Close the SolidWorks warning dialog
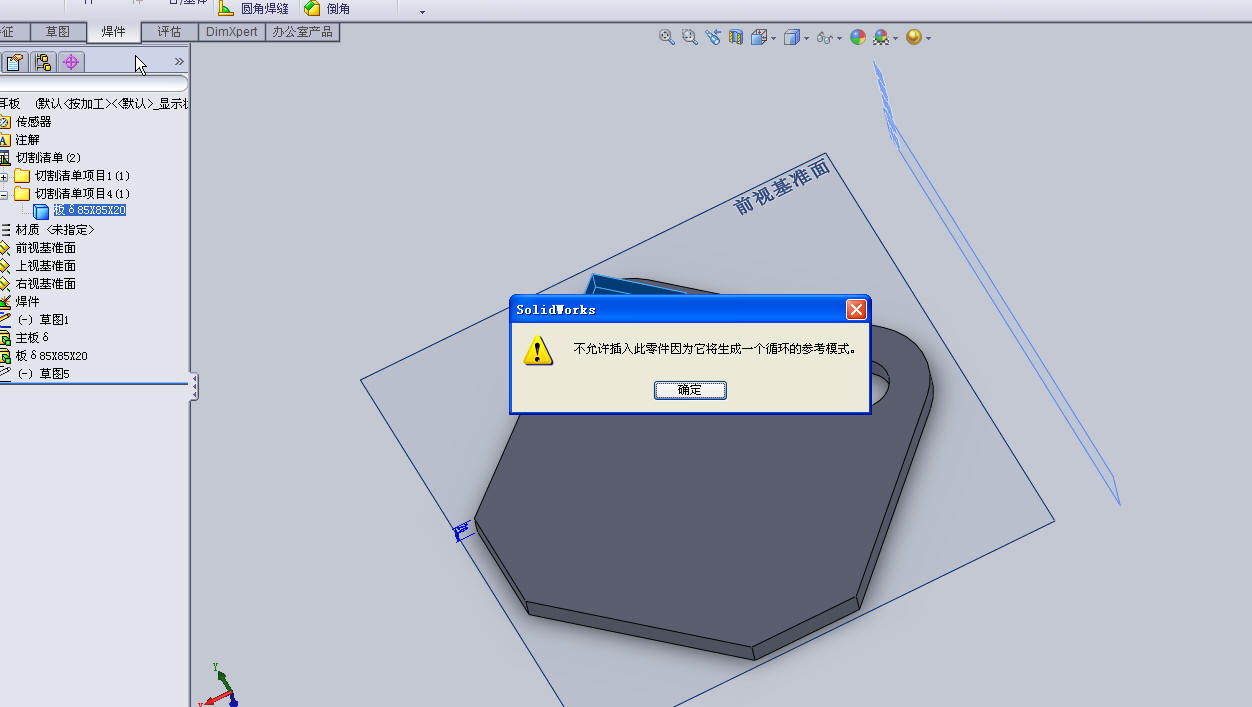The height and width of the screenshot is (707, 1252). point(856,310)
